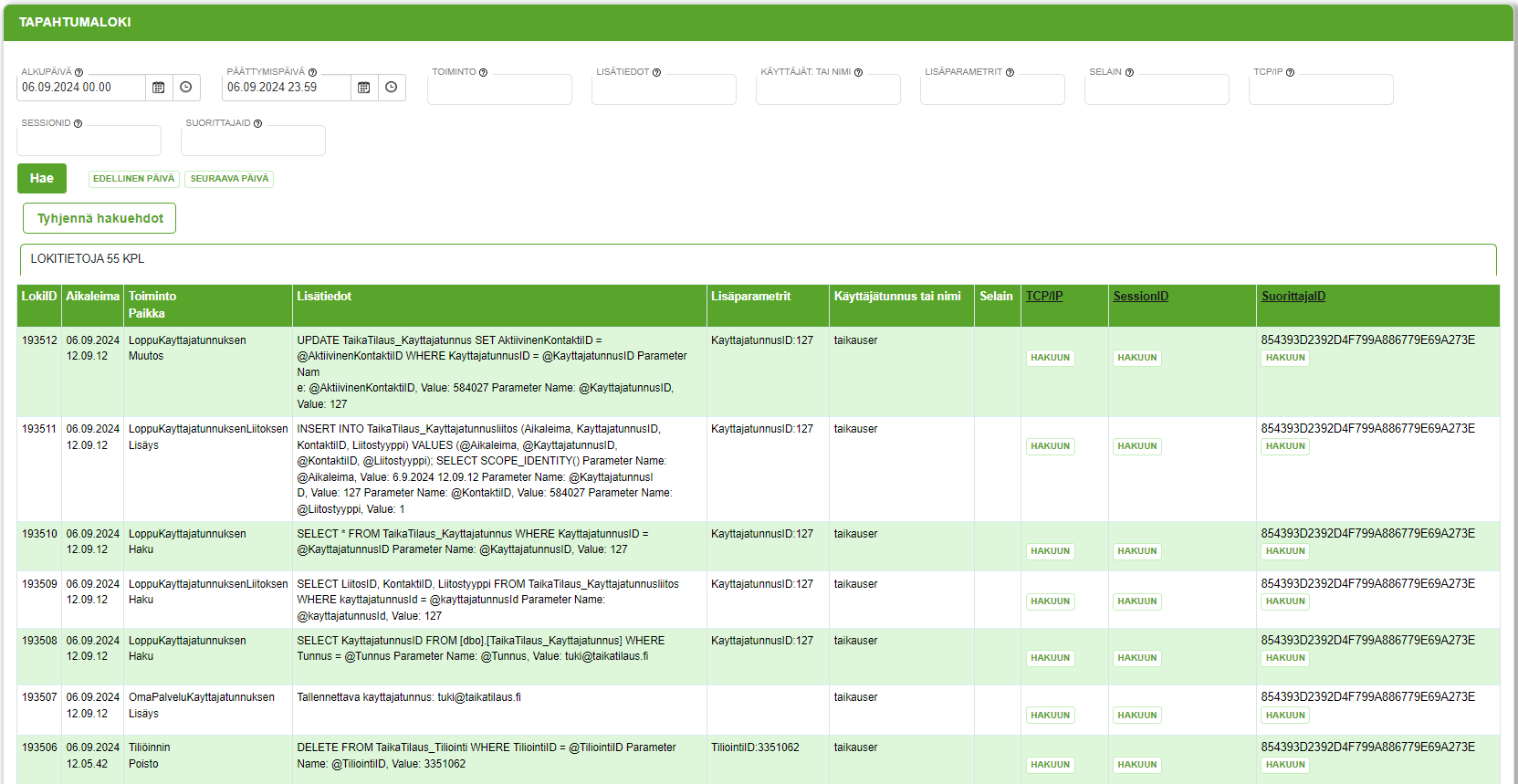Screen dimensions: 1518x784
Task: Click the Alkupäivä date field
Action: click(x=81, y=88)
